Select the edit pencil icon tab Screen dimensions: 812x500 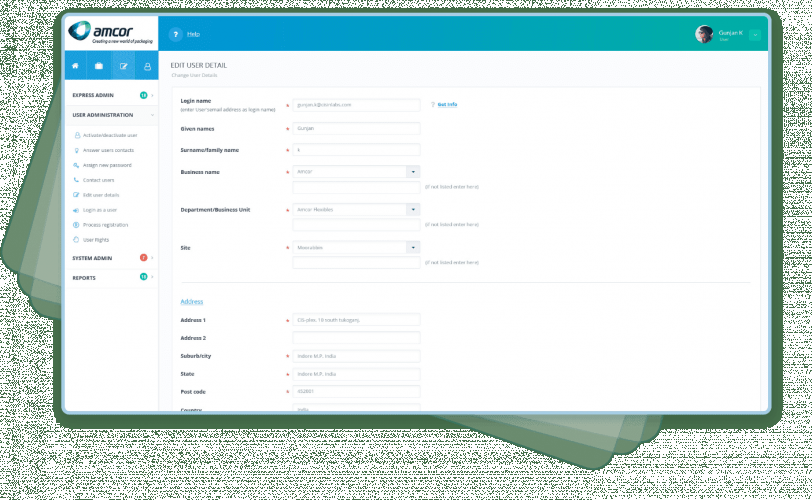point(123,66)
